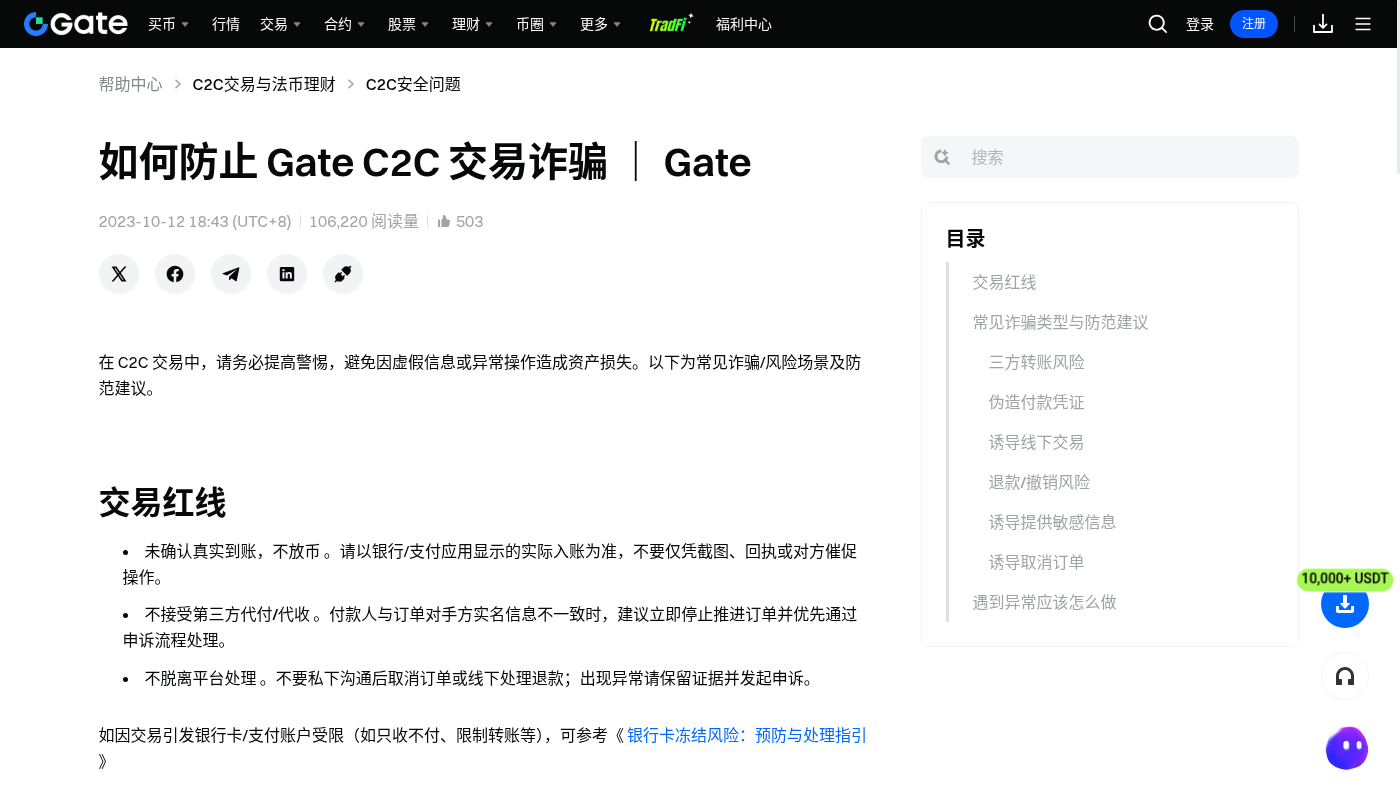Click the 10,000+ USDT promo badge
The image size is (1400, 800).
[x=1345, y=579]
